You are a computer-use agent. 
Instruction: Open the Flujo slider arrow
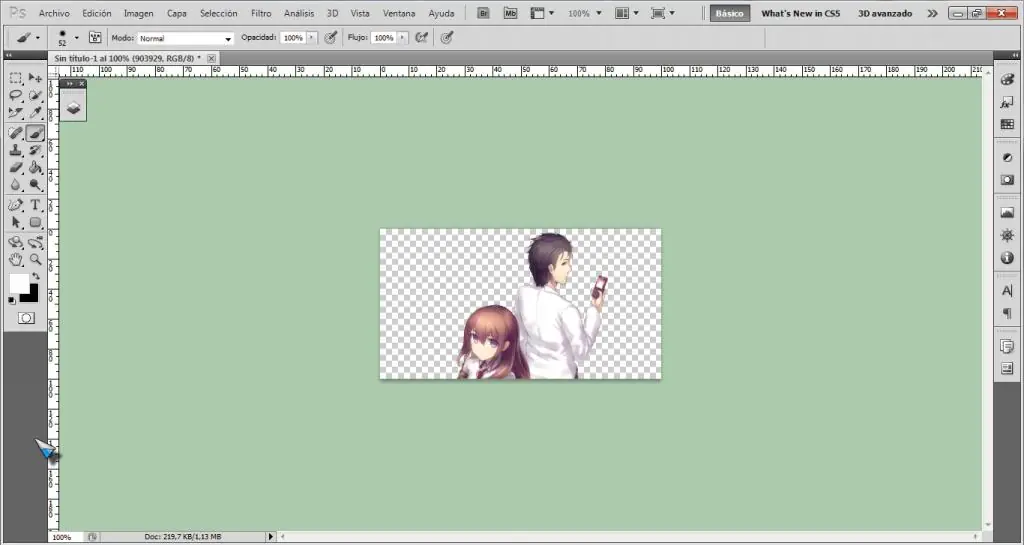[x=402, y=38]
